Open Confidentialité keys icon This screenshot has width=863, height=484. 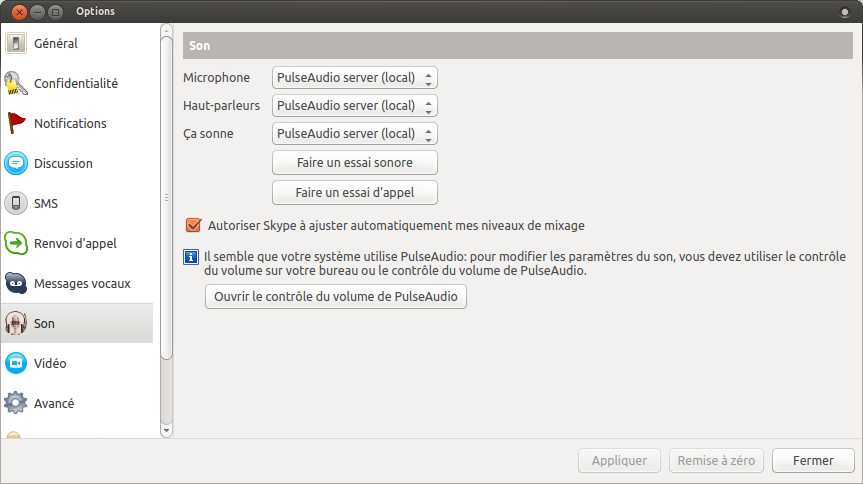(x=15, y=84)
